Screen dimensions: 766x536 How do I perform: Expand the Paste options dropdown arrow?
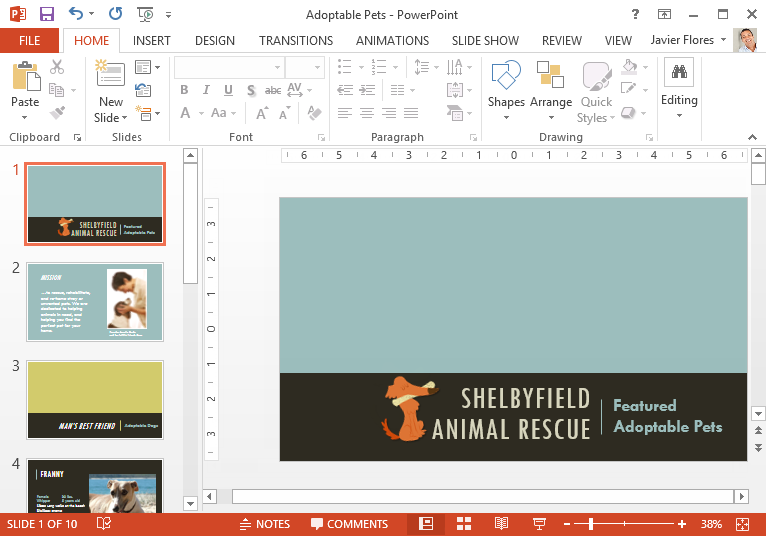pyautogui.click(x=24, y=117)
